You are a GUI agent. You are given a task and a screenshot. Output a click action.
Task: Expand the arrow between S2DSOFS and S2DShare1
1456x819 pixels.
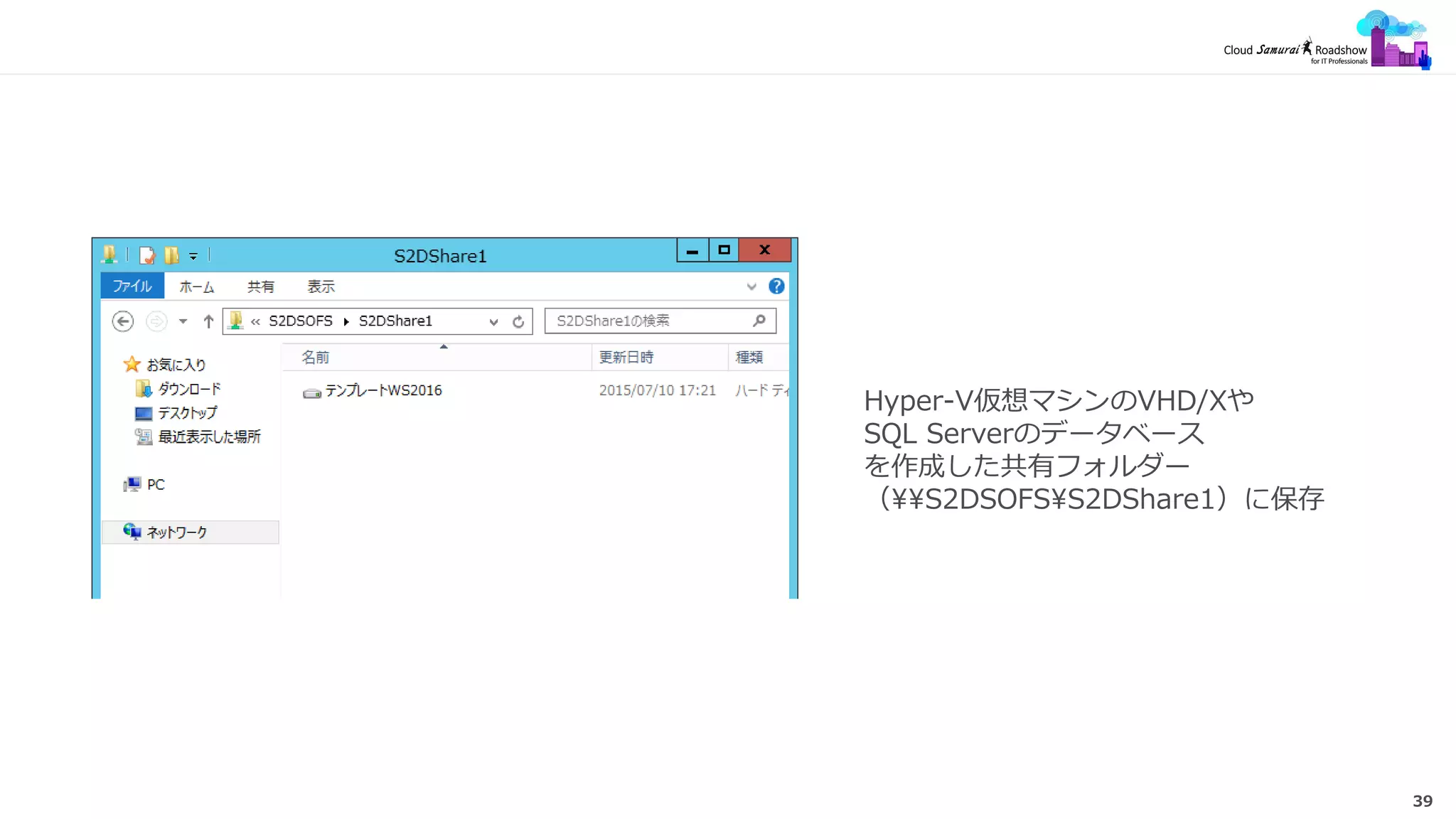pyautogui.click(x=346, y=322)
